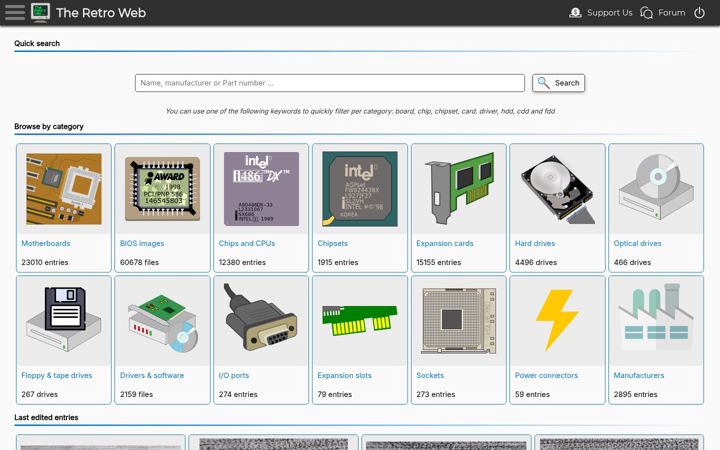Screen dimensions: 720x450
Task: Click '60678 files' text
Action: [x=139, y=263]
